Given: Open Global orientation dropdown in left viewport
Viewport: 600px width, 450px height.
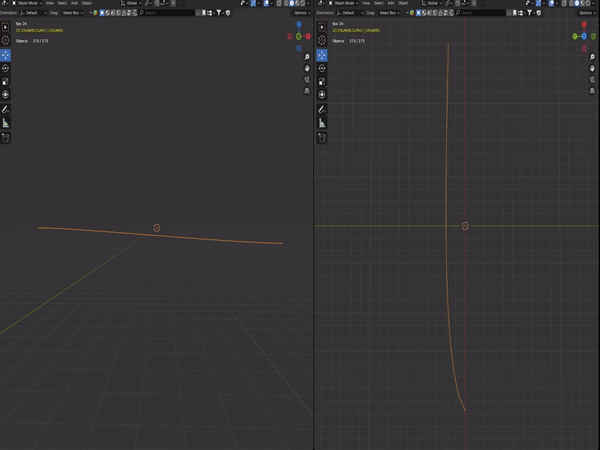Looking at the screenshot, I should click(x=131, y=3).
